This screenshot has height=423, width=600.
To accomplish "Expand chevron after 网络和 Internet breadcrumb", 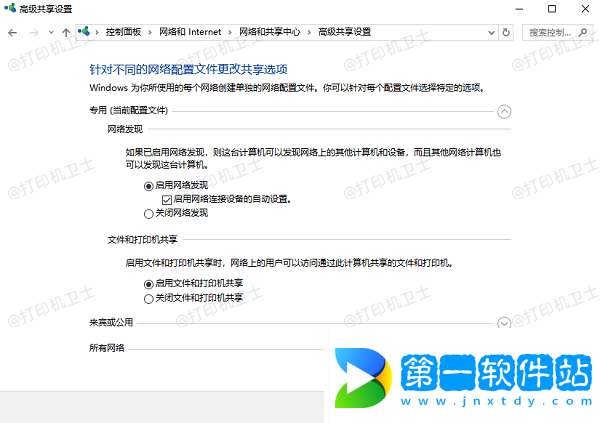I will click(x=230, y=33).
